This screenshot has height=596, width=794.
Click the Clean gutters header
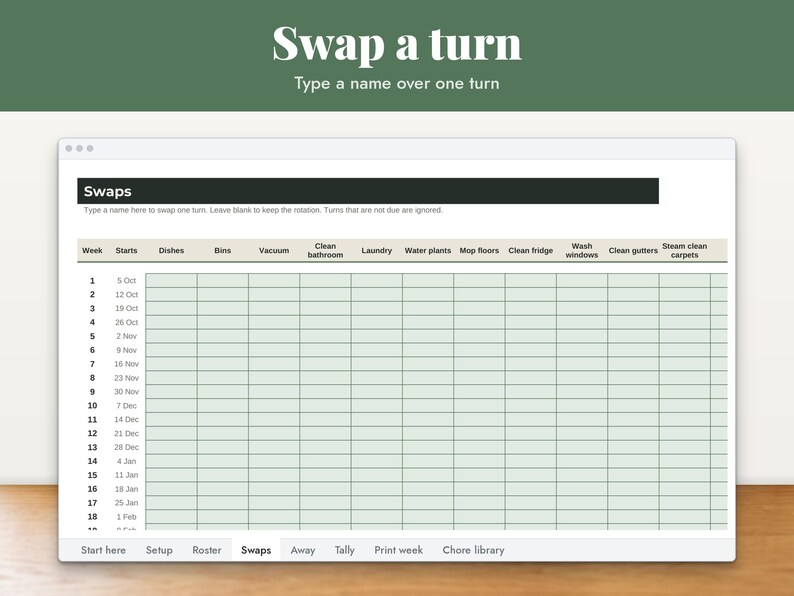pos(633,251)
